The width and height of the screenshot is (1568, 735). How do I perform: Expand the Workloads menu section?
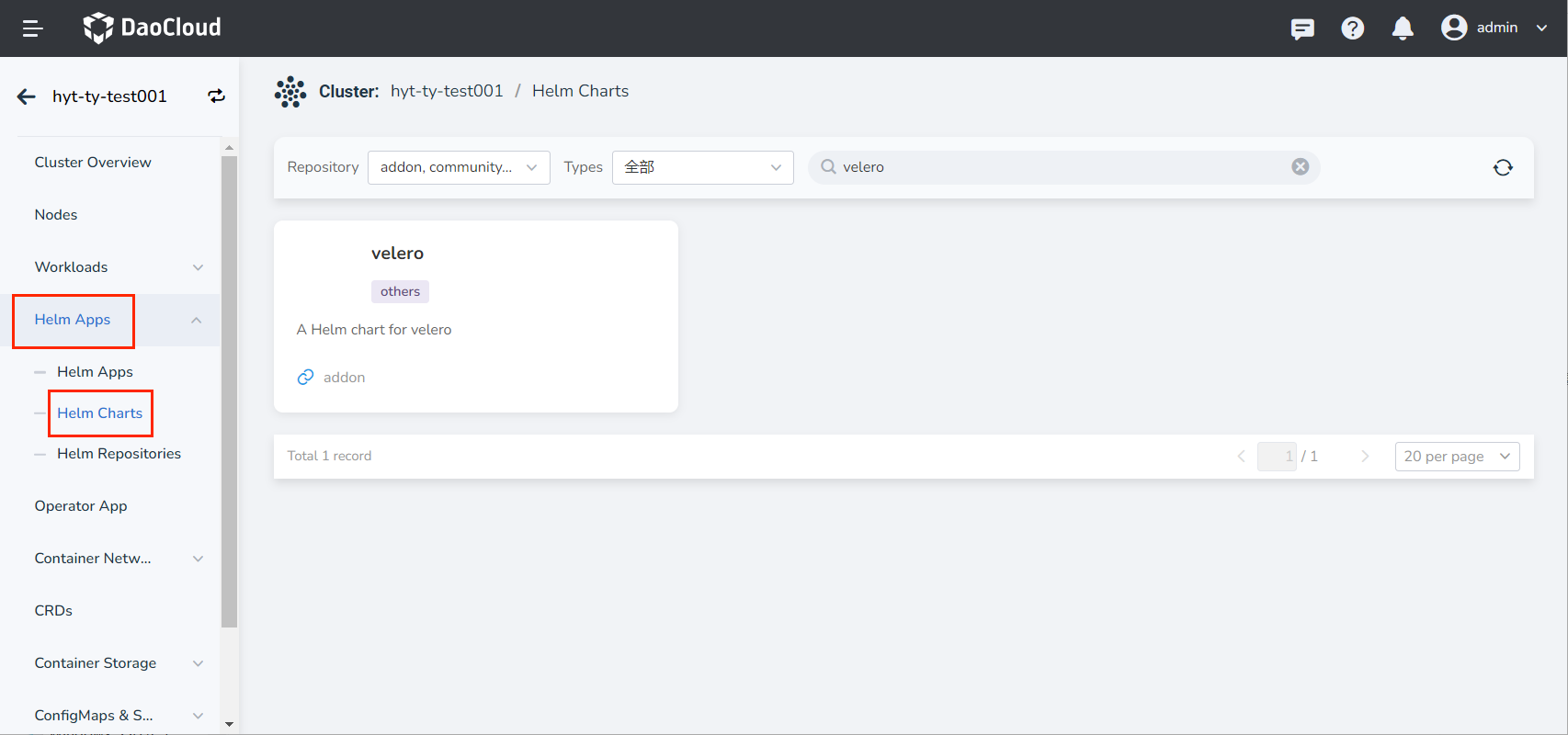(198, 267)
